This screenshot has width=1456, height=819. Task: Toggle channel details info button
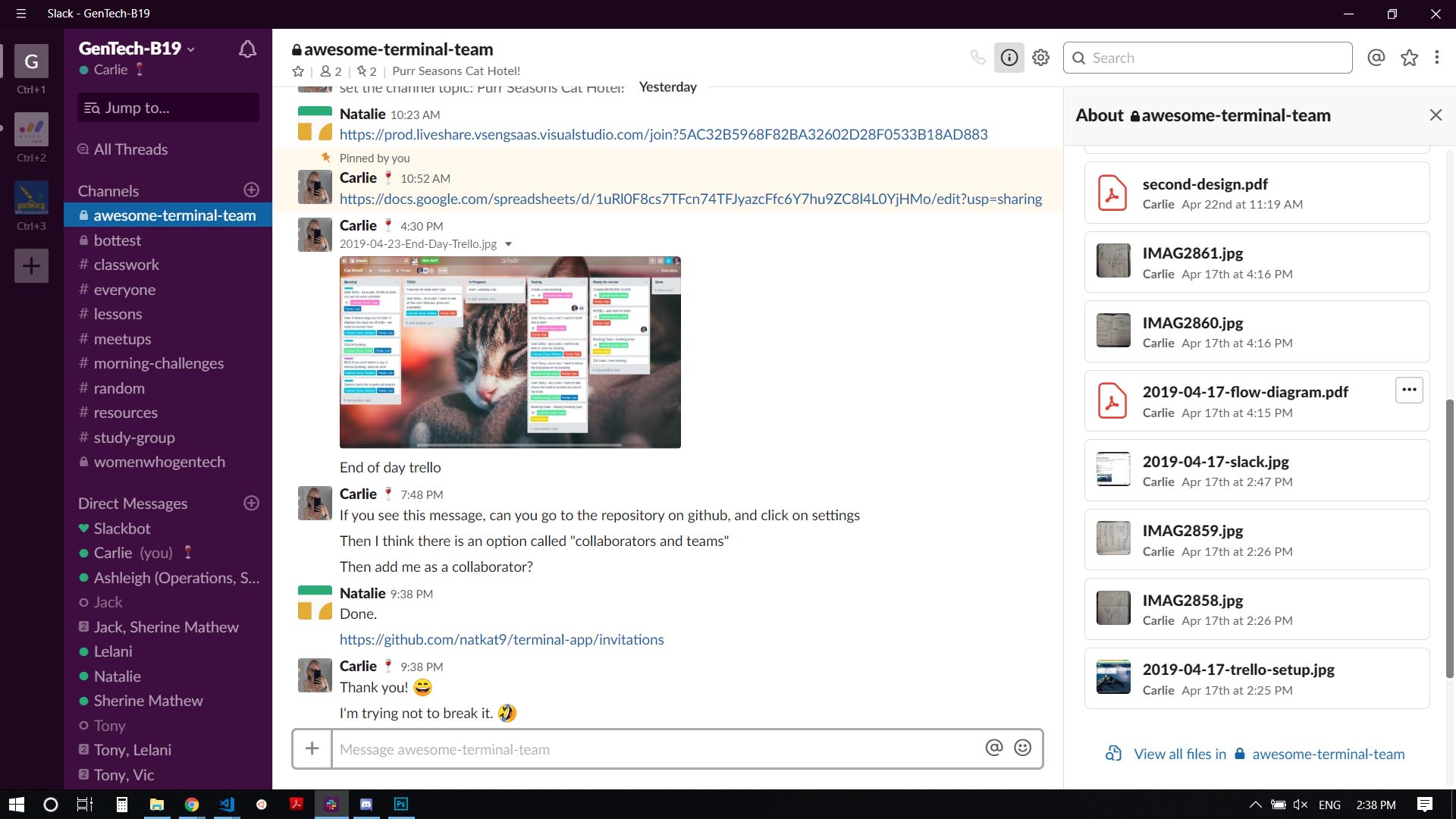[x=1009, y=58]
